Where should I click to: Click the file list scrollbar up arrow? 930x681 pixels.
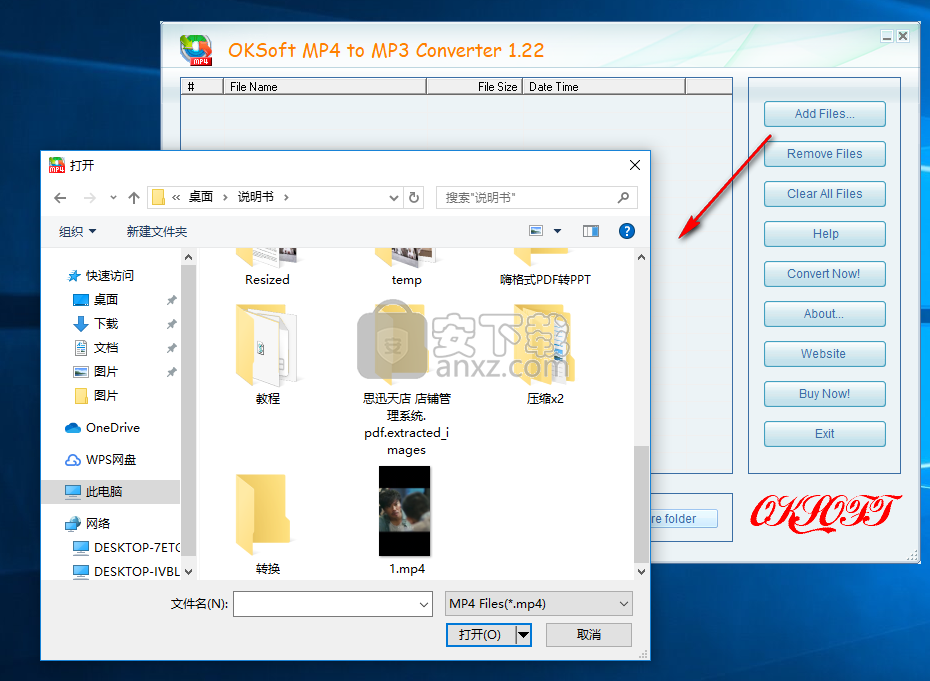click(x=641, y=257)
